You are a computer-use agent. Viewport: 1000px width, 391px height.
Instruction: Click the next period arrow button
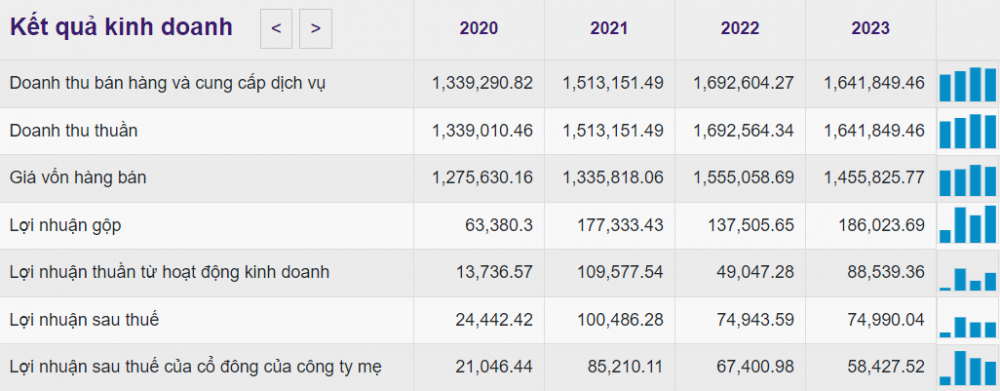[316, 29]
